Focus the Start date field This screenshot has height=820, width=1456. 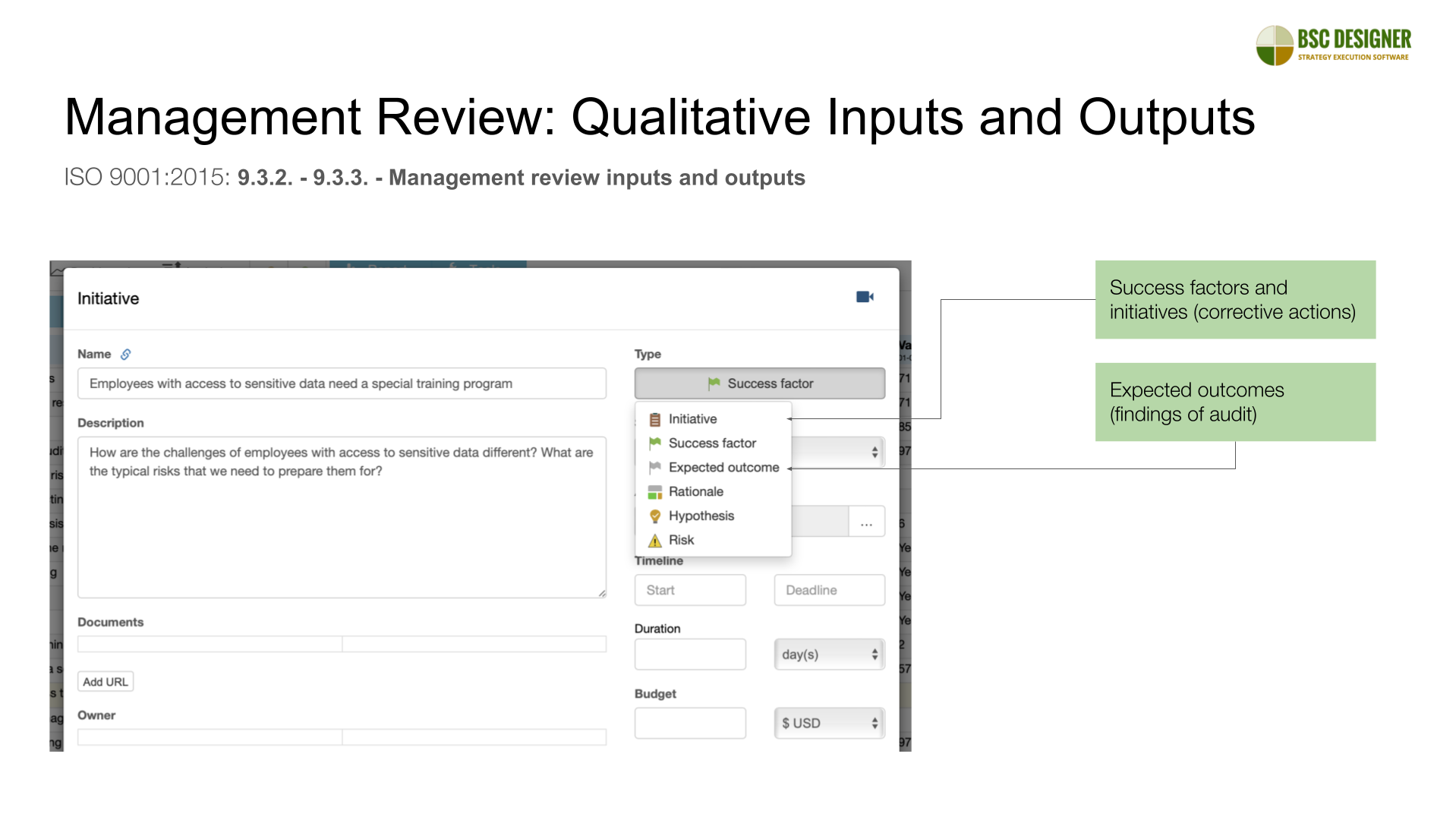[689, 590]
